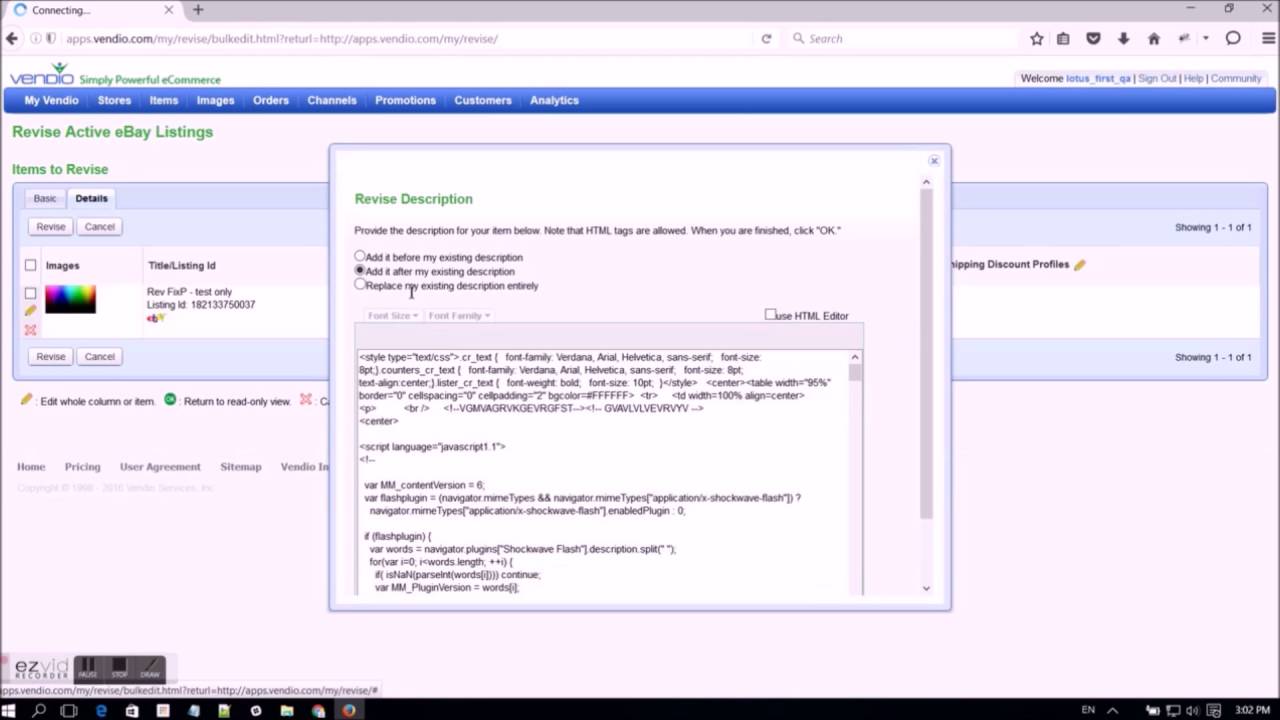1280x720 pixels.
Task: Open the Items menu
Action: [164, 100]
